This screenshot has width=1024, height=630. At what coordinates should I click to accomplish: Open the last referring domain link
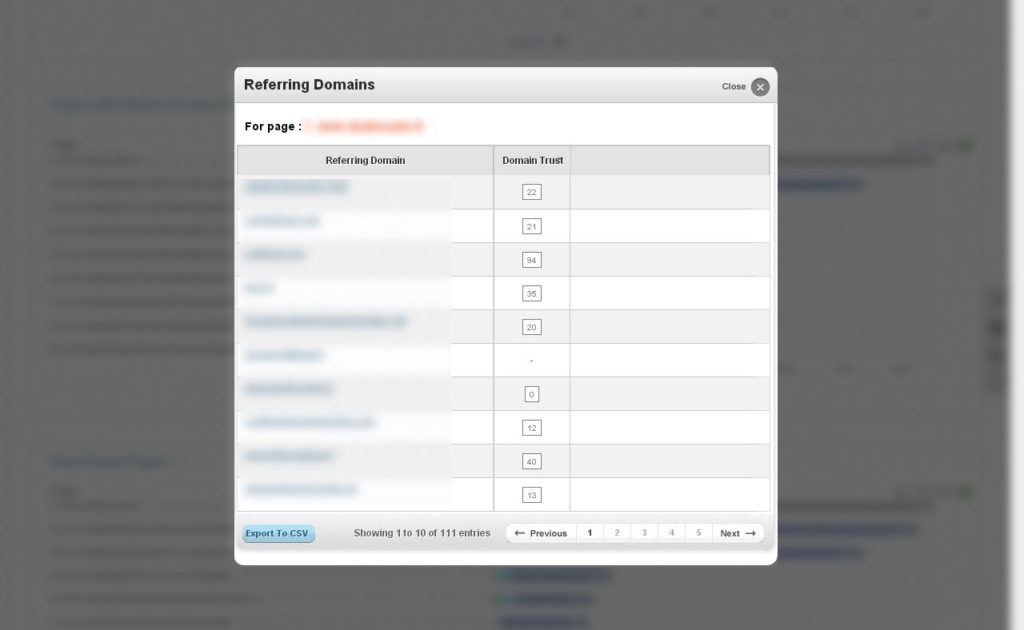301,489
